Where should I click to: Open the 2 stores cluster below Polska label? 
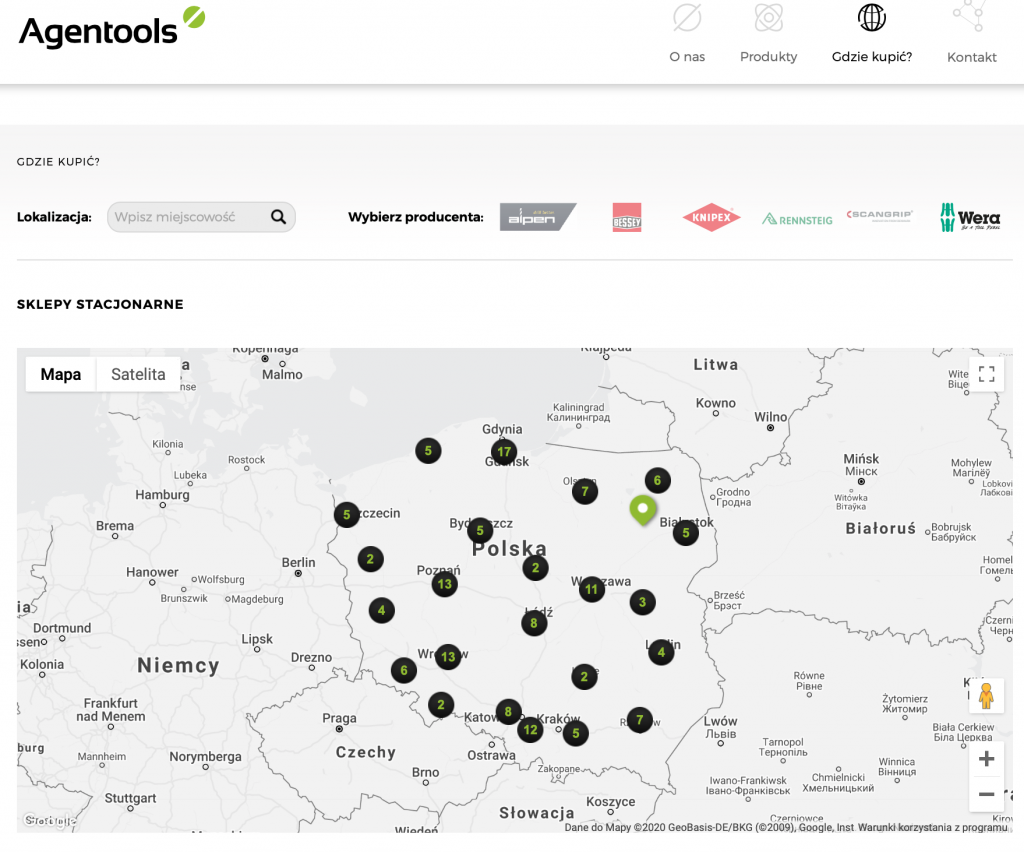point(536,567)
